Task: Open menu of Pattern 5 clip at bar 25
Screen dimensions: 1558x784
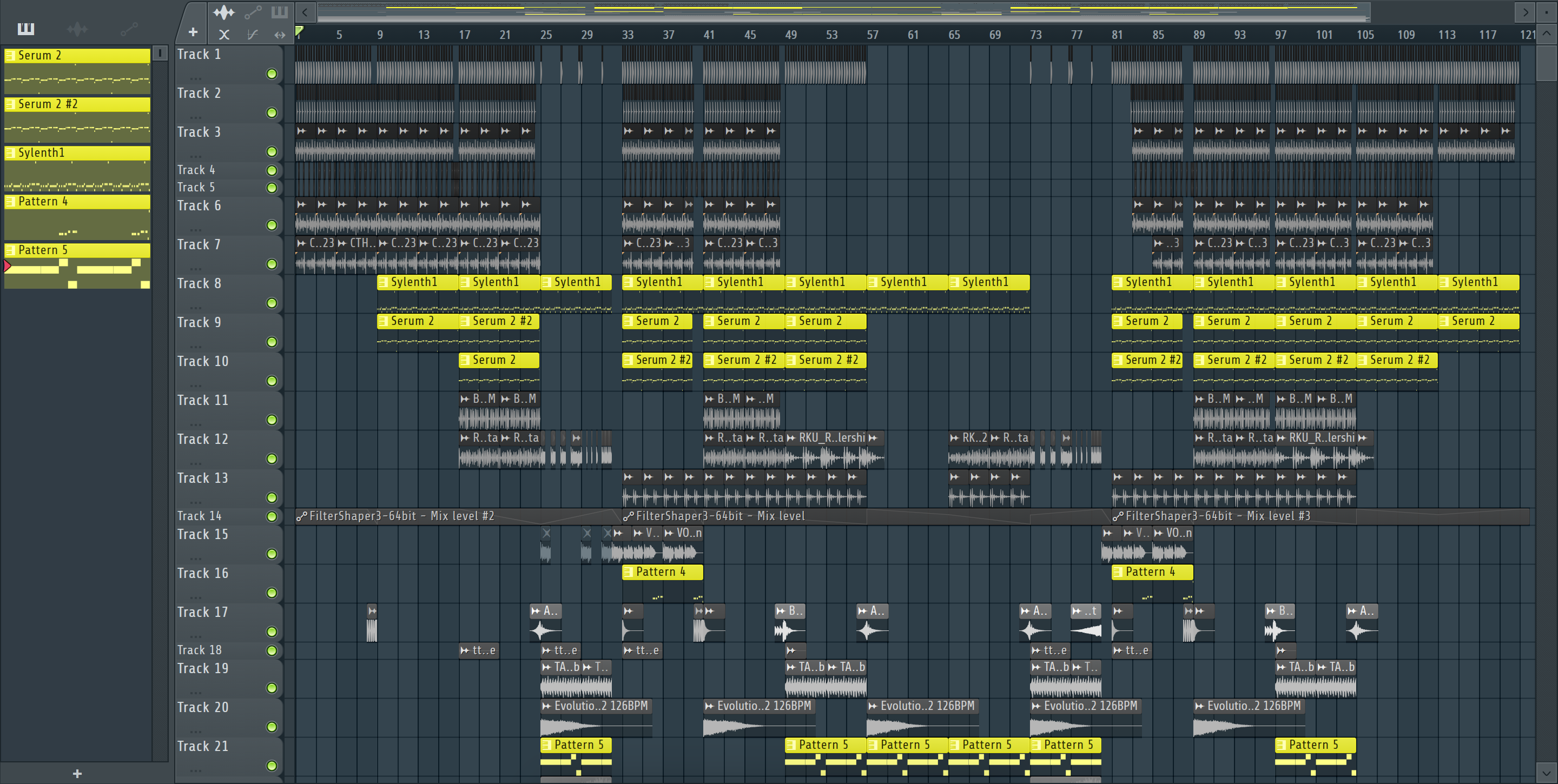Action: 546,745
